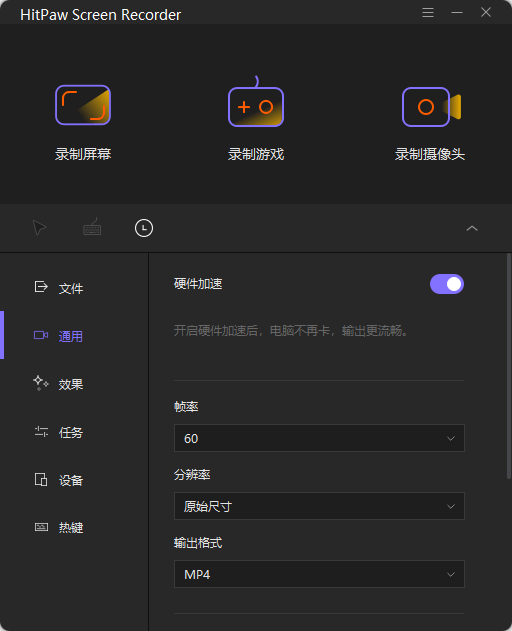The height and width of the screenshot is (631, 512).
Task: Click the settings panel vertical scrollbar
Action: pyautogui.click(x=508, y=366)
